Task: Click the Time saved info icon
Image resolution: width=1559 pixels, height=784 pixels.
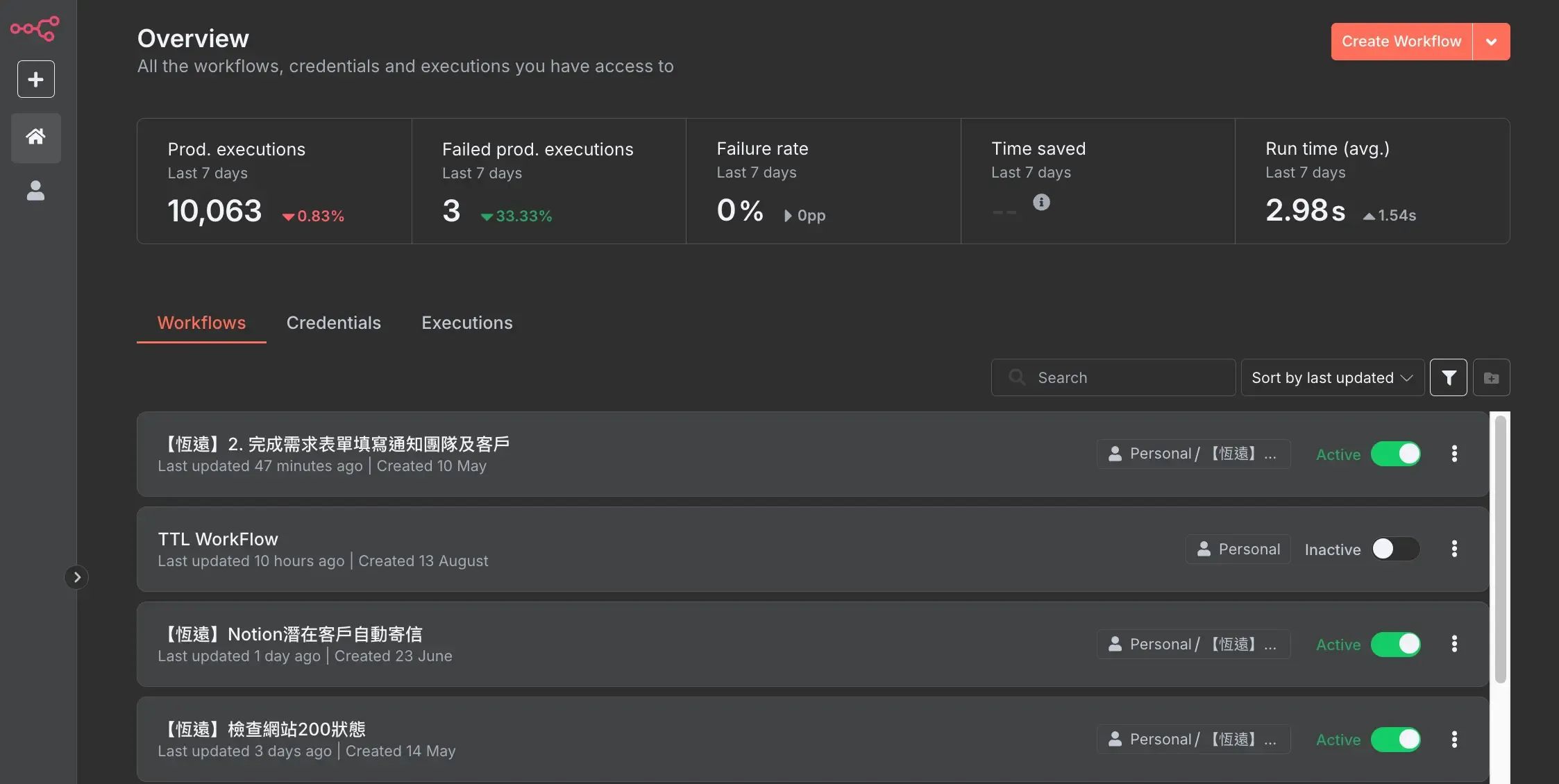Action: (1041, 202)
